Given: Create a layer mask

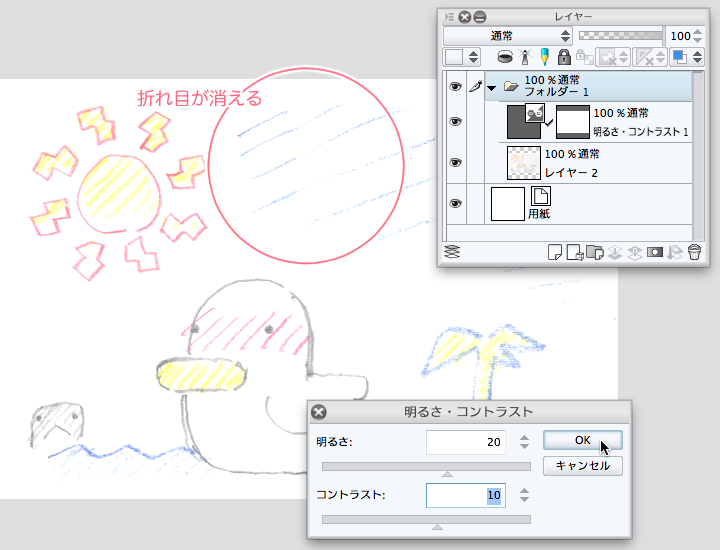Looking at the screenshot, I should click(x=655, y=252).
